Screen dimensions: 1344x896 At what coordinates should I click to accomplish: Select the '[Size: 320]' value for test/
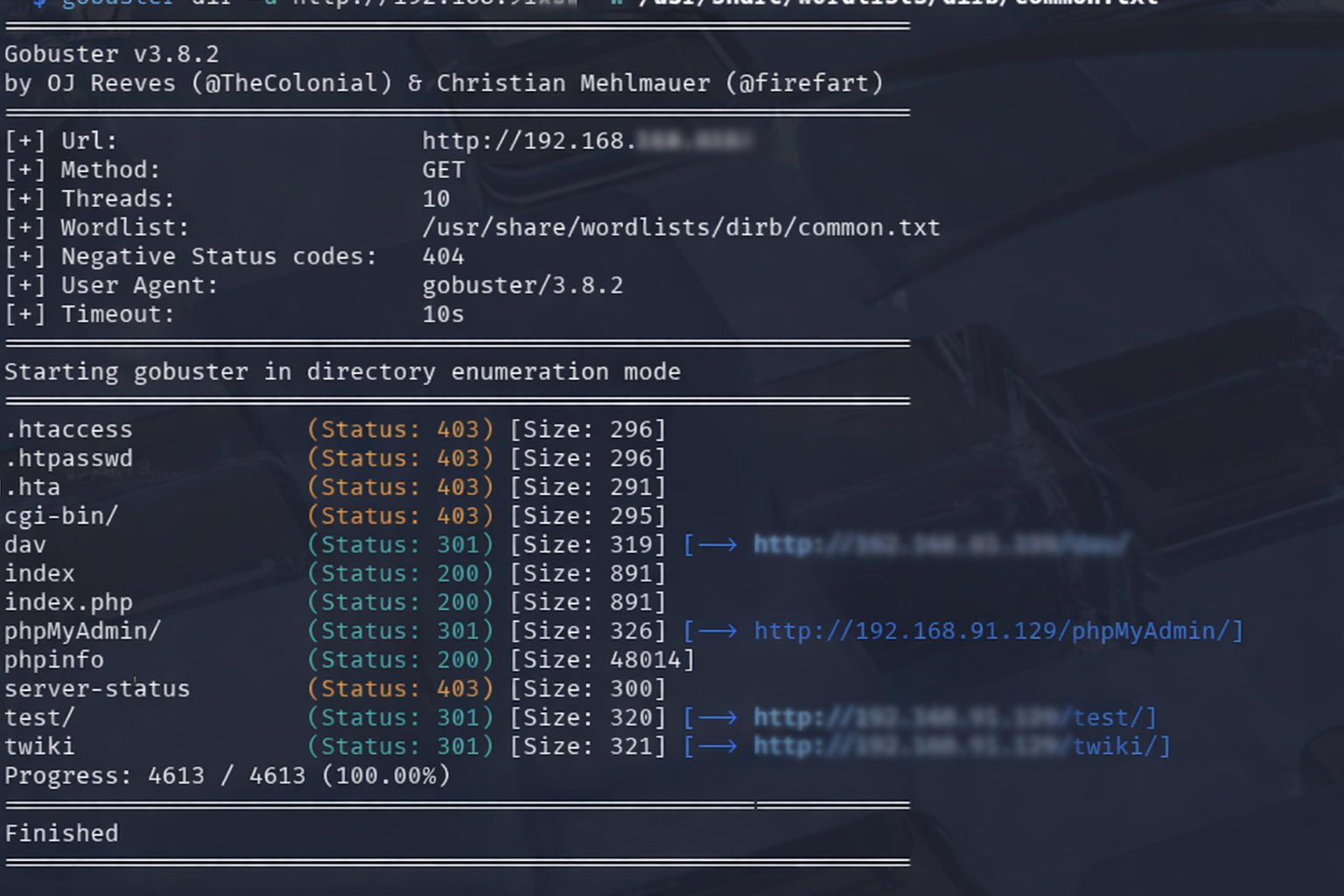tap(588, 717)
